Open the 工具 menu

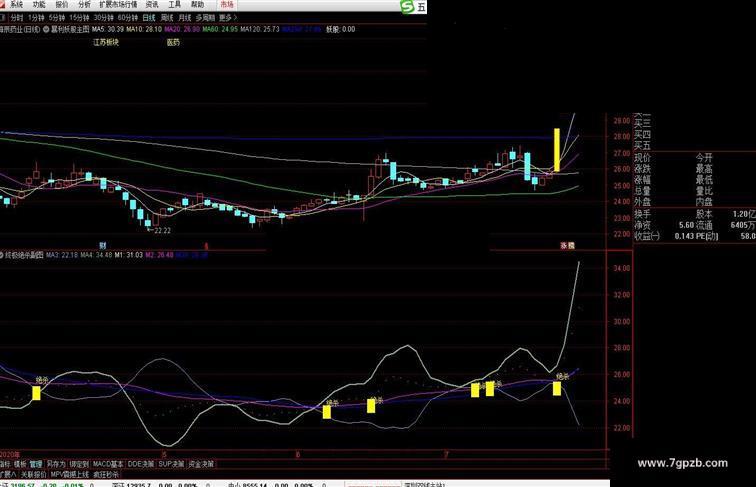(175, 5)
